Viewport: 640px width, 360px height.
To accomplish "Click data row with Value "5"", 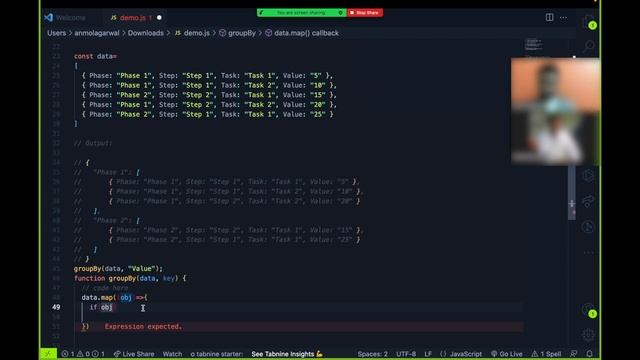I will 207,76.
